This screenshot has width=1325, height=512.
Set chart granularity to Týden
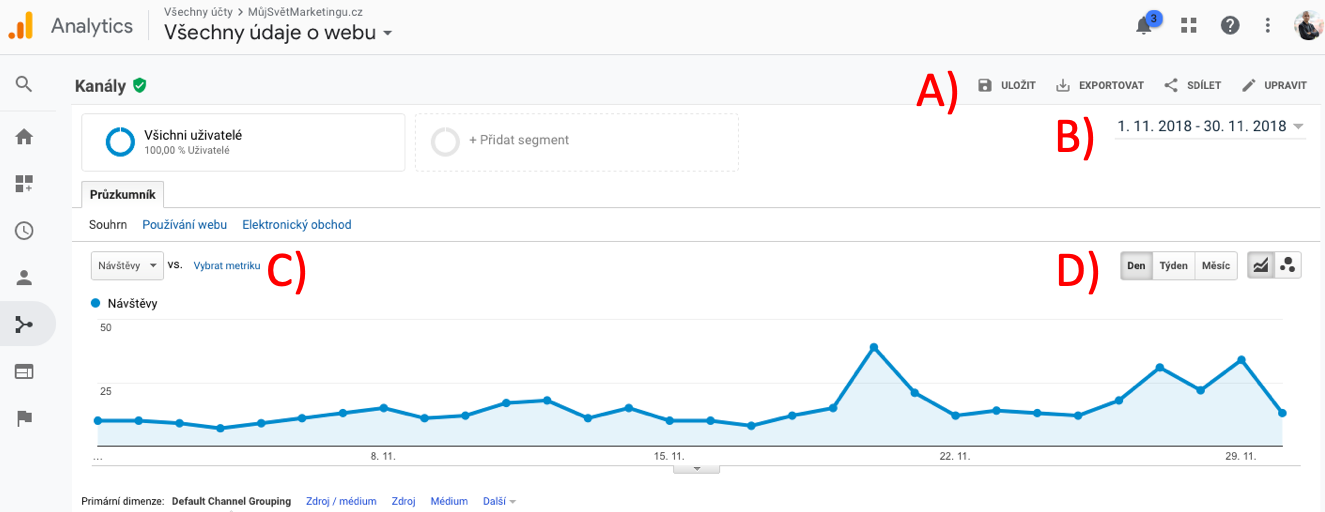coord(1173,265)
